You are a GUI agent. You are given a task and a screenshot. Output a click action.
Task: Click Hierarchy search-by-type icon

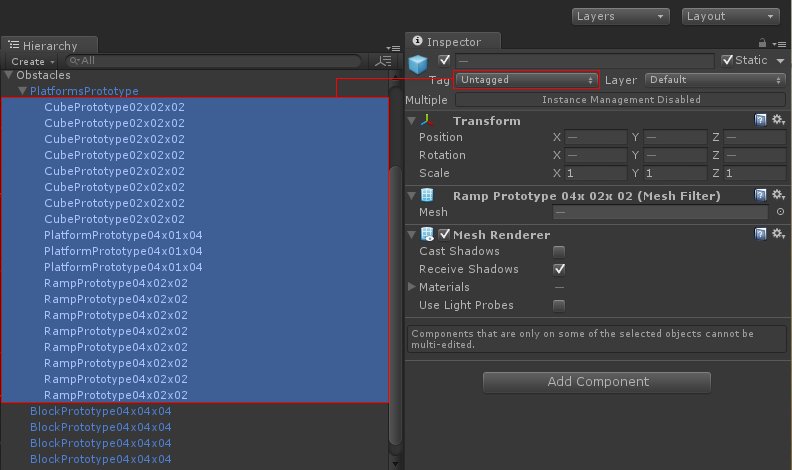pyautogui.click(x=382, y=61)
